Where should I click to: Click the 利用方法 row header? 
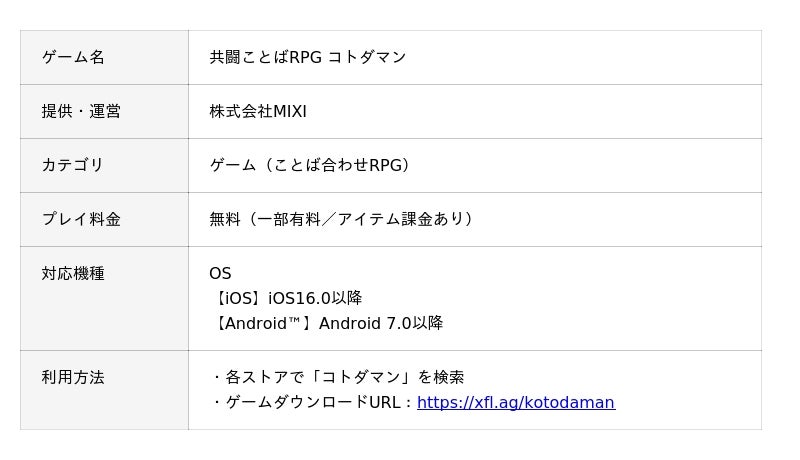pyautogui.click(x=73, y=377)
